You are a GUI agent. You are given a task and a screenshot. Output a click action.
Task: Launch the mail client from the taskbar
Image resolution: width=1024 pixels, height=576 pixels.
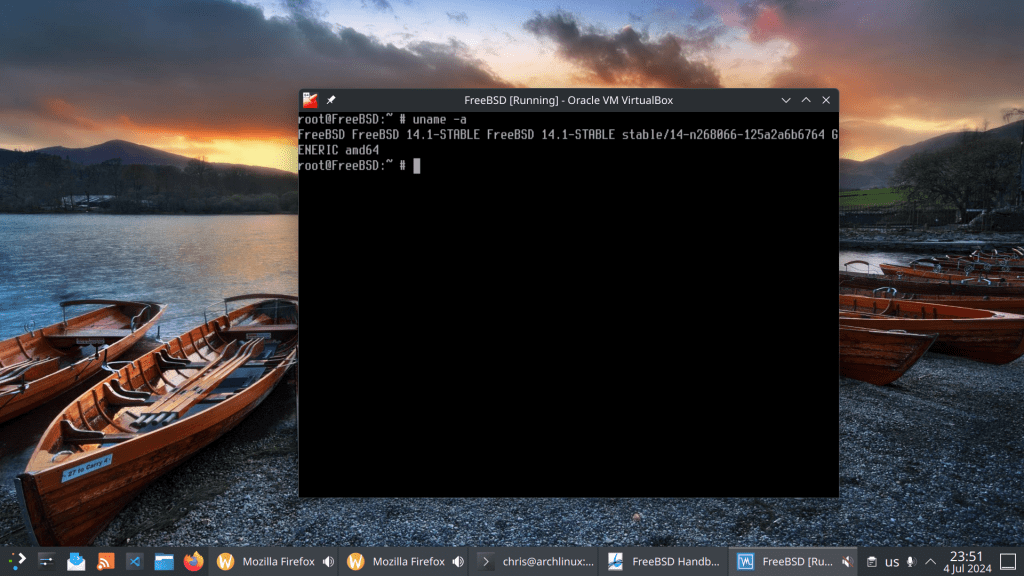76,561
